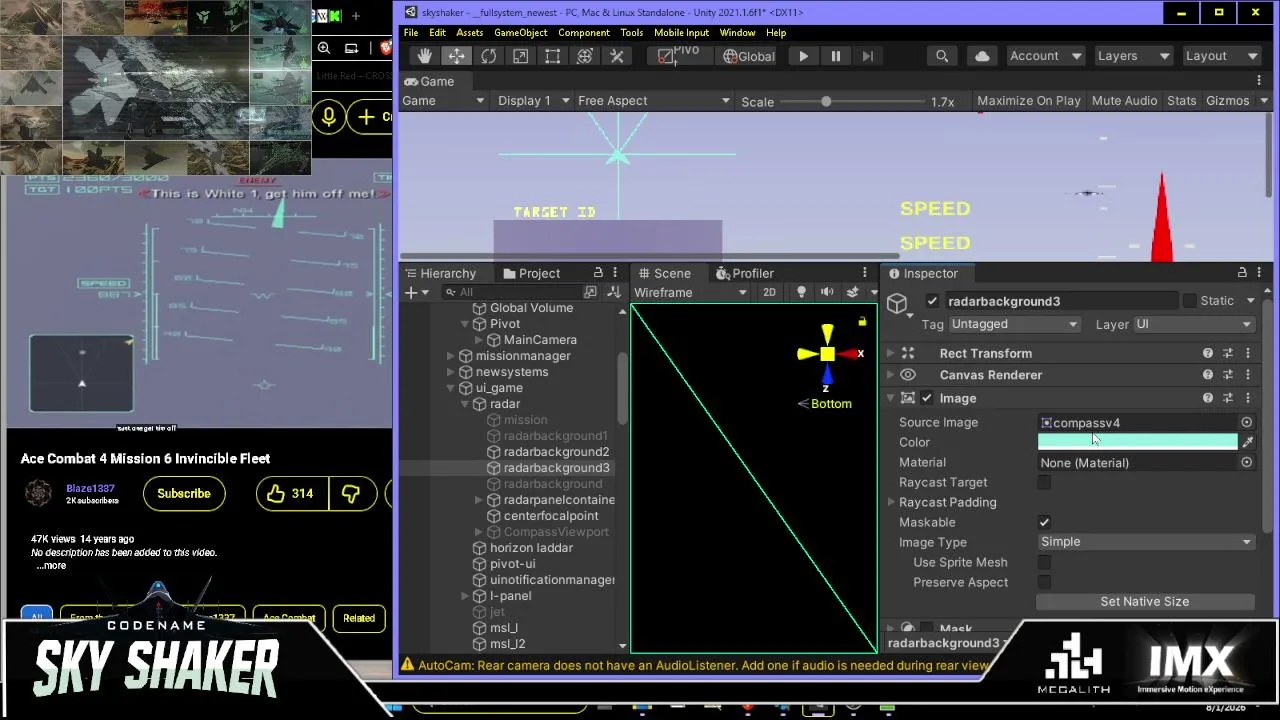Select the Hand tool in Unity toolbar
Image resolution: width=1280 pixels, height=720 pixels.
(424, 56)
